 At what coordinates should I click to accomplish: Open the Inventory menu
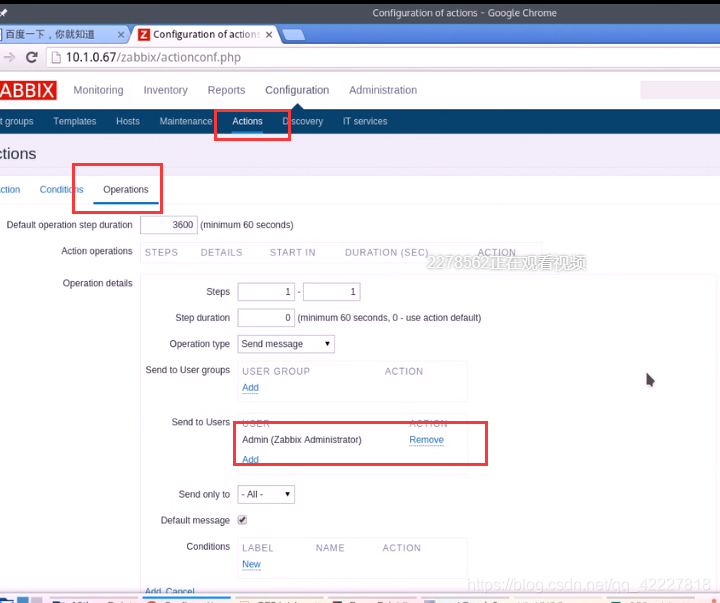tap(165, 90)
